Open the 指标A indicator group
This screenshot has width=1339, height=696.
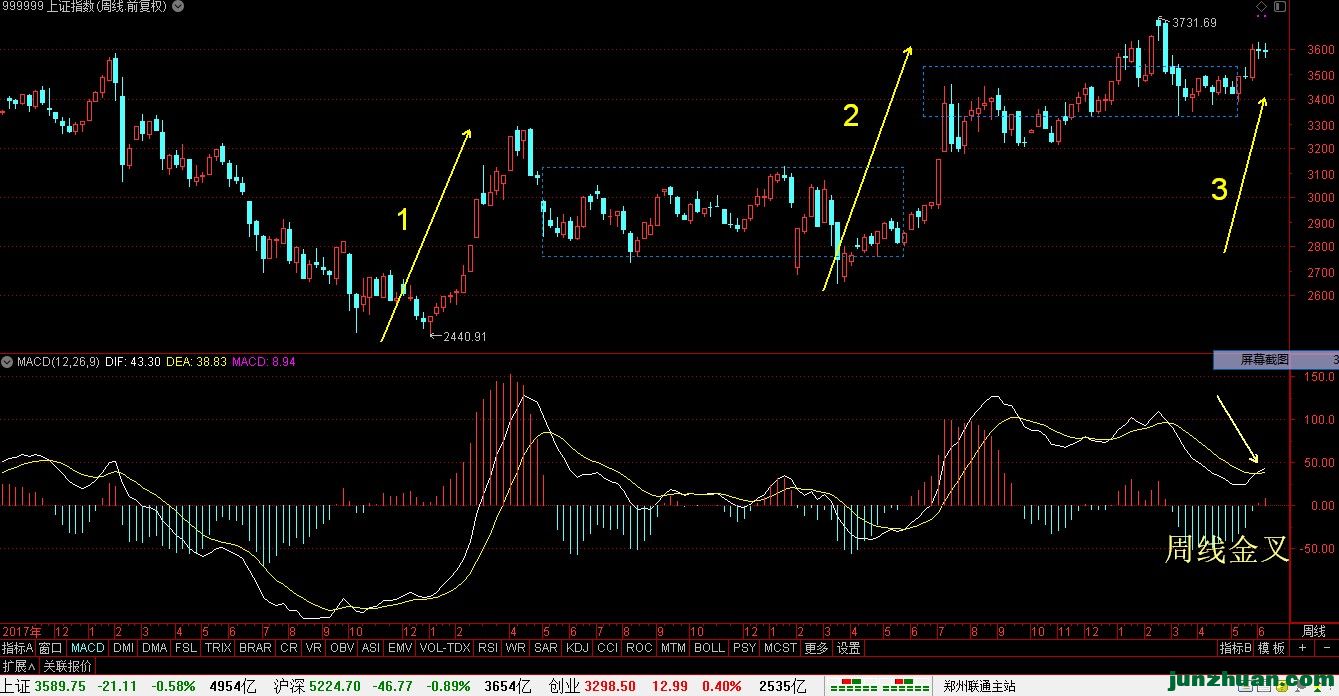[x=17, y=648]
